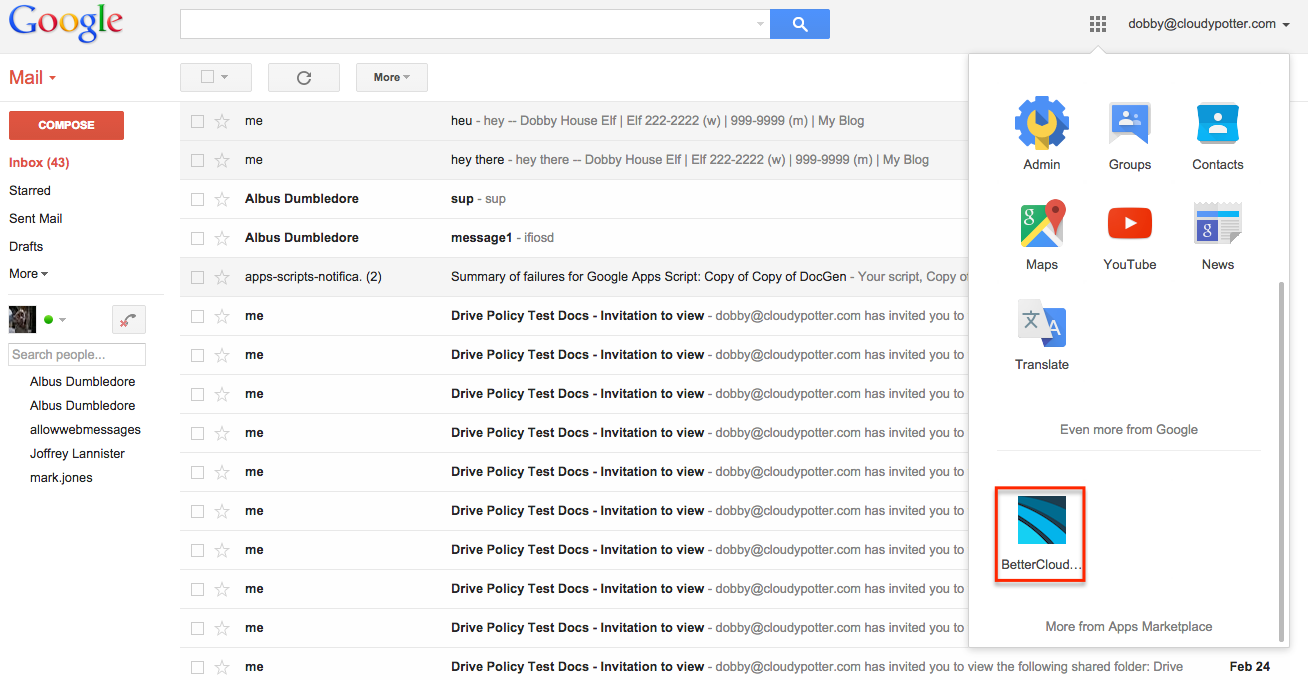Star the apps-scripts-notifica. email
This screenshot has width=1308, height=680.
click(222, 277)
